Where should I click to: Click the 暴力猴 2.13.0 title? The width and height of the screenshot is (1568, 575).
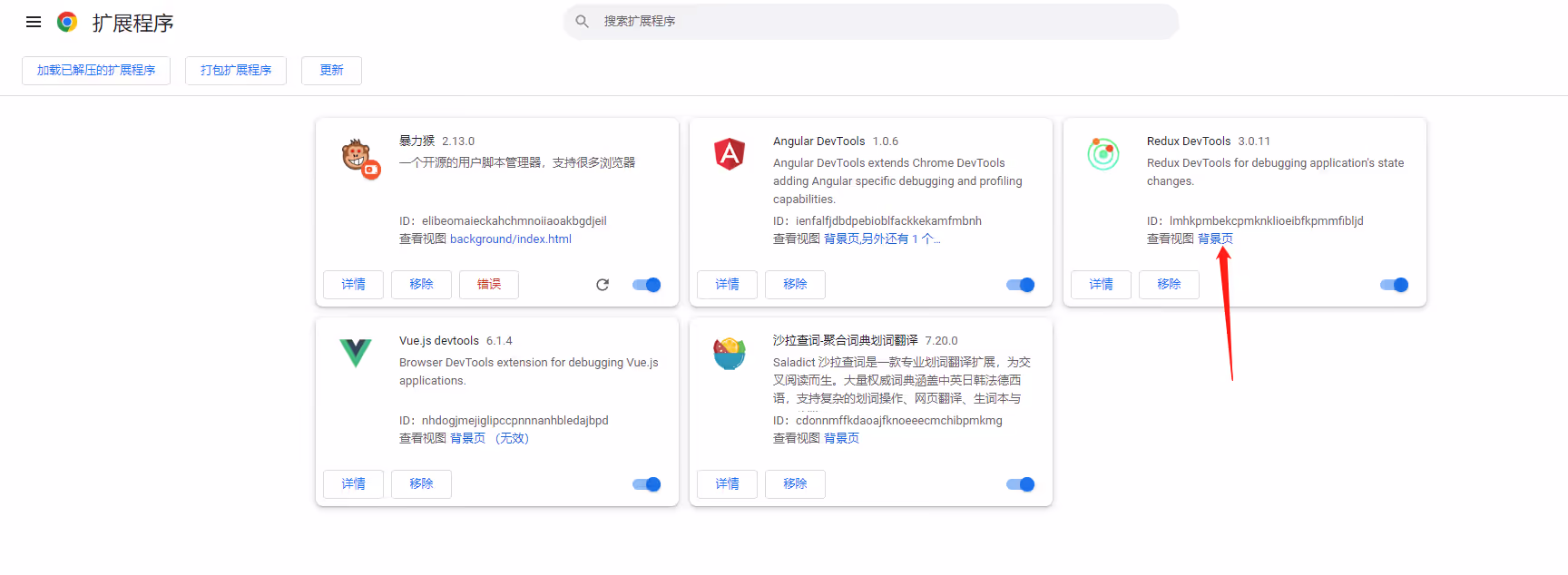tap(436, 141)
